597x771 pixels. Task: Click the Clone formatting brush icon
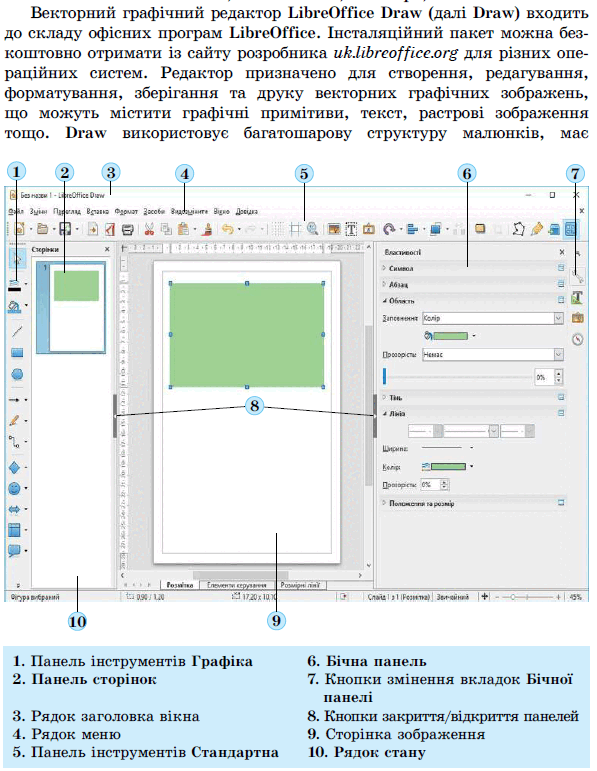click(208, 229)
